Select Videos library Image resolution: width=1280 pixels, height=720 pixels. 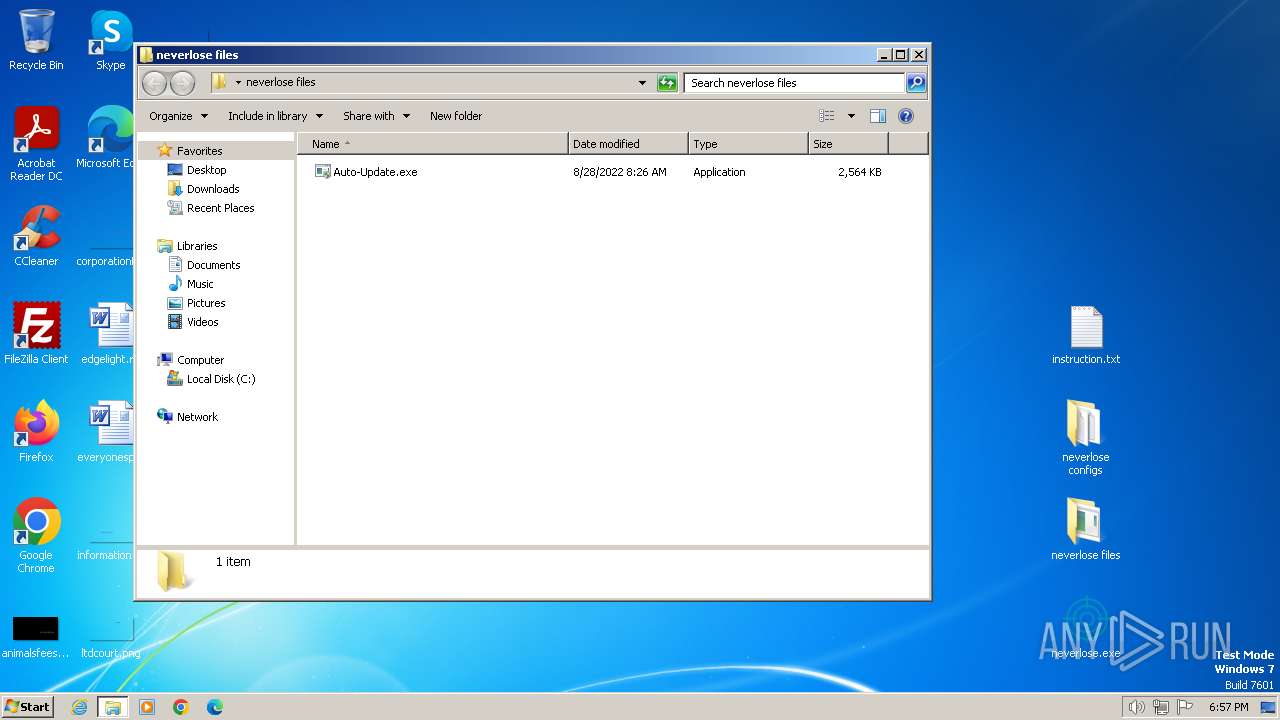tap(202, 322)
